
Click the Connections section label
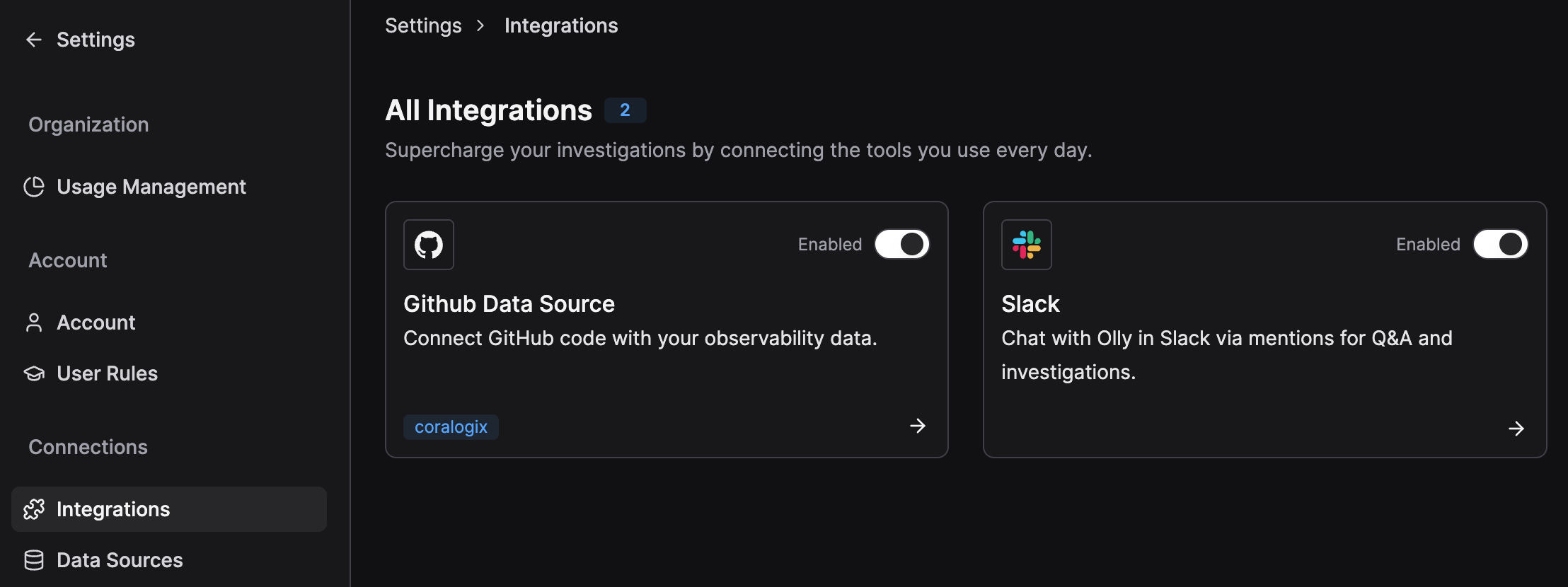(x=88, y=447)
